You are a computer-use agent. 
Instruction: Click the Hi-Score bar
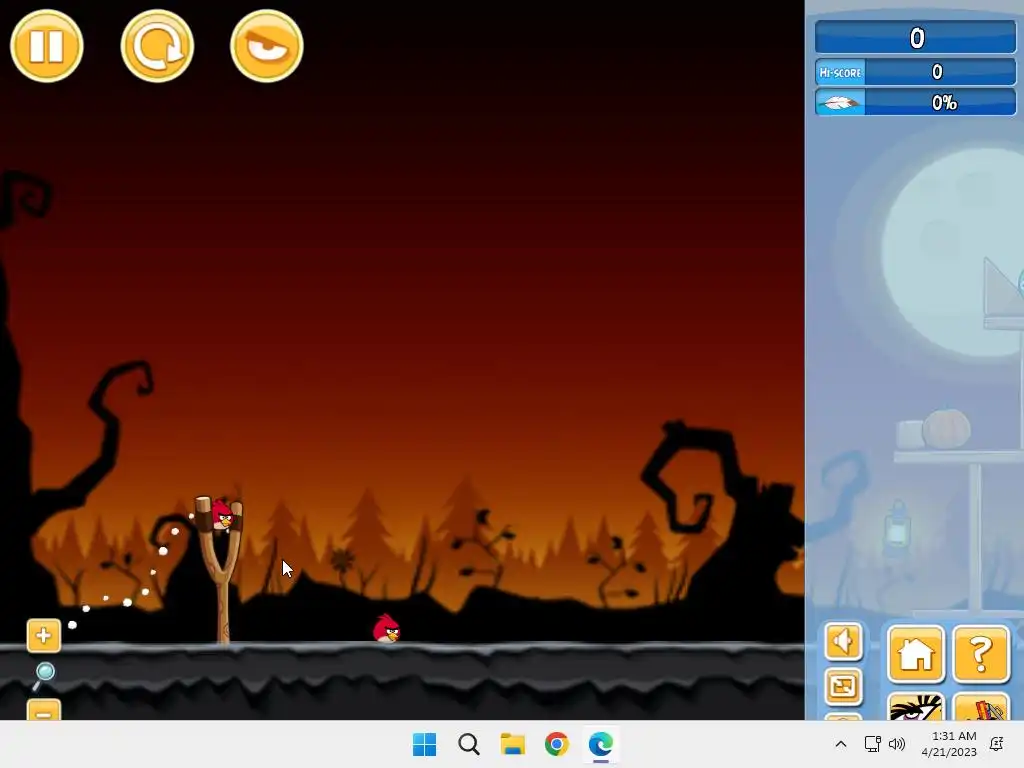coord(916,72)
